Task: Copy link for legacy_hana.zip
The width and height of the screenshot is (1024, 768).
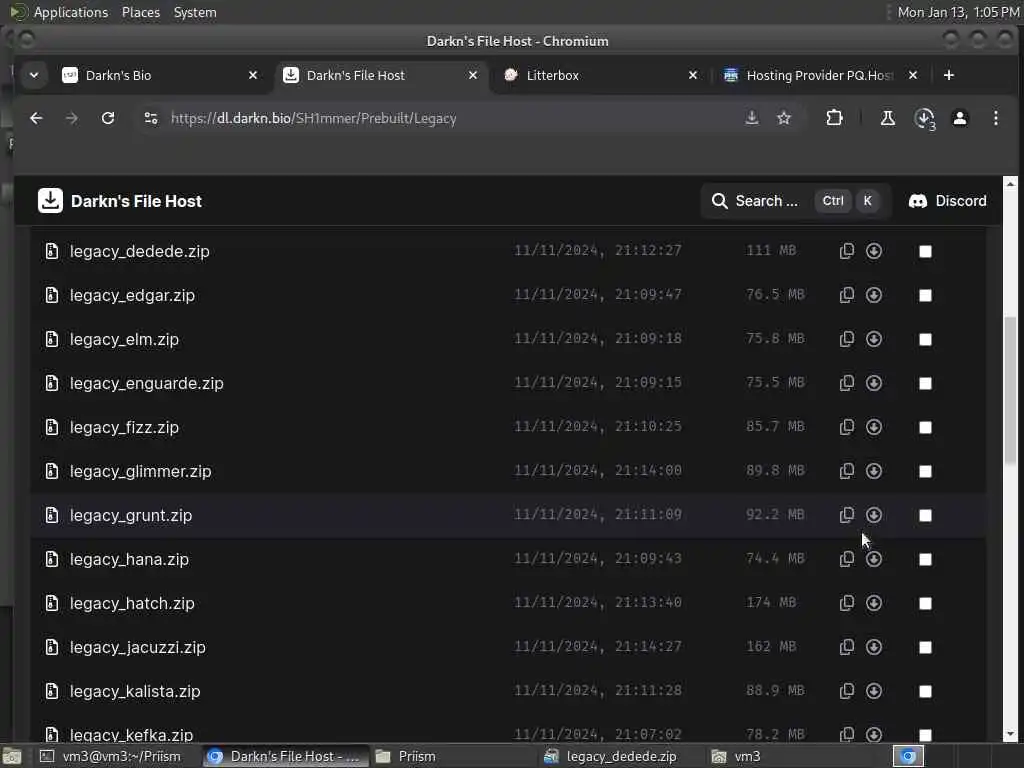Action: point(846,558)
